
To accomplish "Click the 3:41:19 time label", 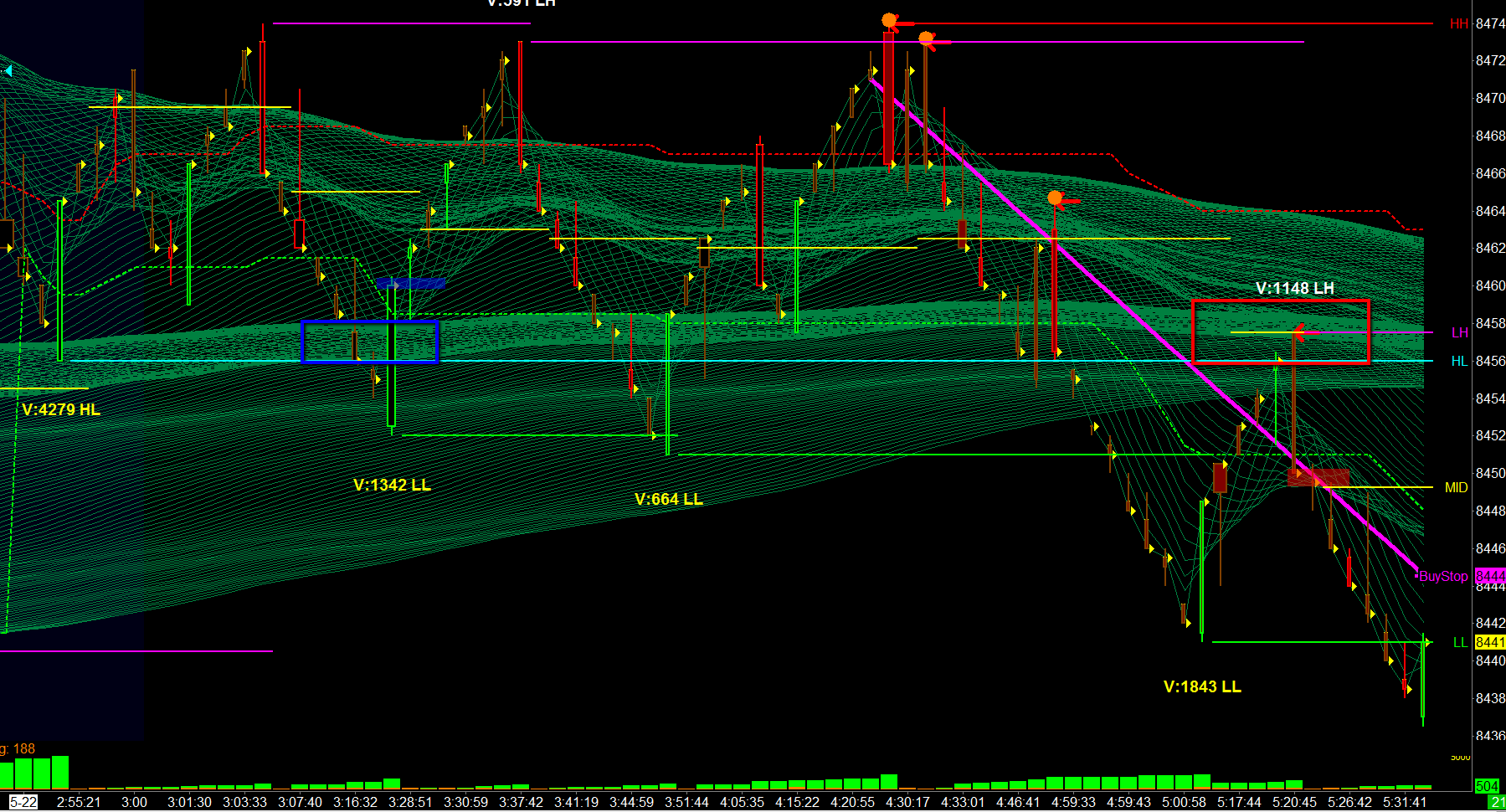I will pos(576,802).
